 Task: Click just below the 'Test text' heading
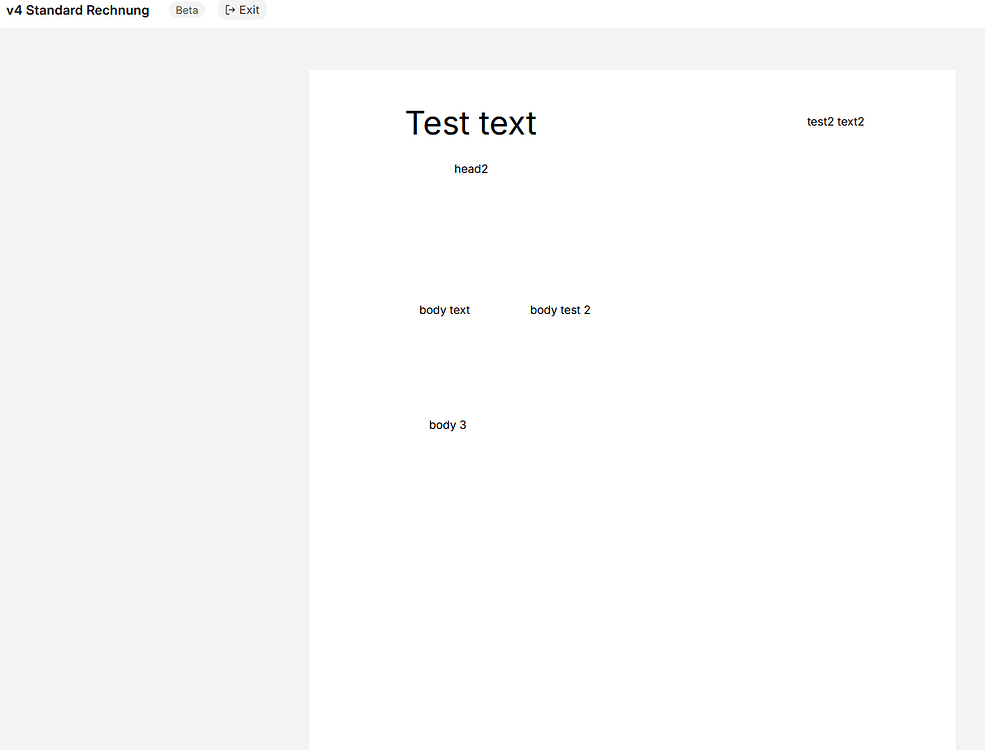point(470,145)
